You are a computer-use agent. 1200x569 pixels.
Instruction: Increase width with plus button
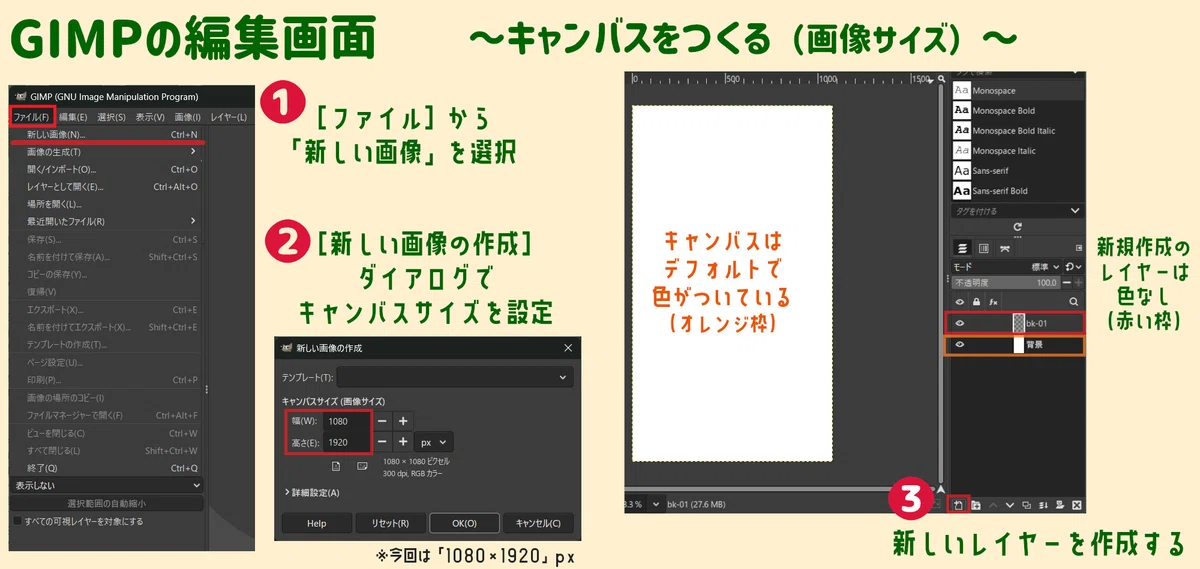[x=402, y=421]
